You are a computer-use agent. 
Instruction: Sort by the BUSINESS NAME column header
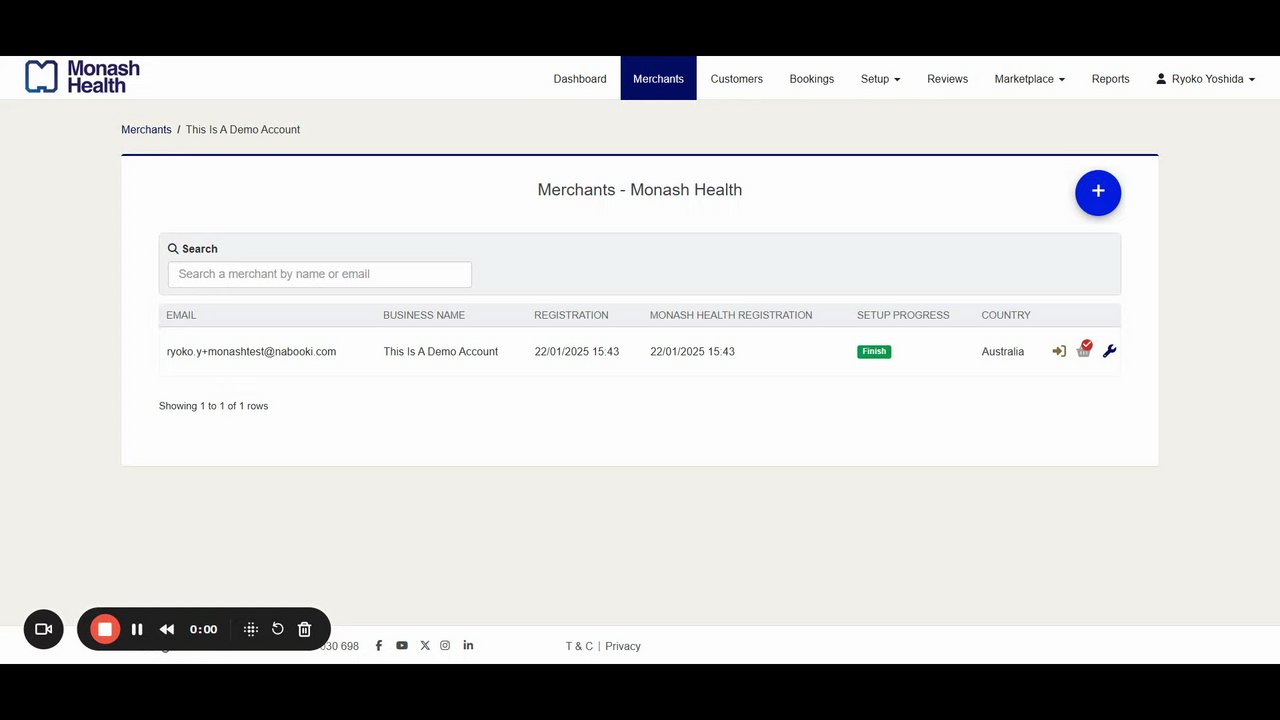pos(424,315)
